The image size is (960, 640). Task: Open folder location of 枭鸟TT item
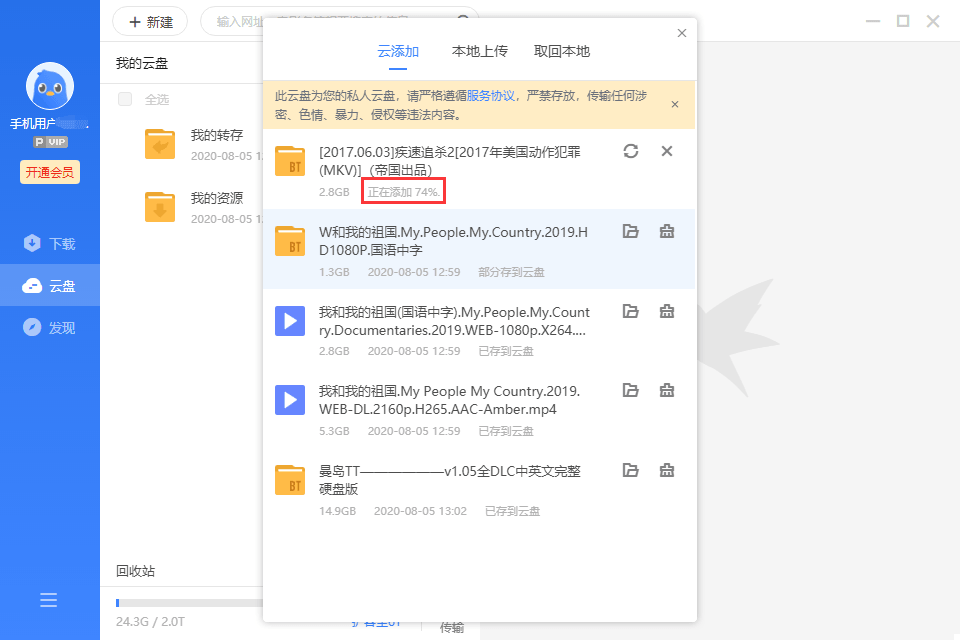coord(630,470)
